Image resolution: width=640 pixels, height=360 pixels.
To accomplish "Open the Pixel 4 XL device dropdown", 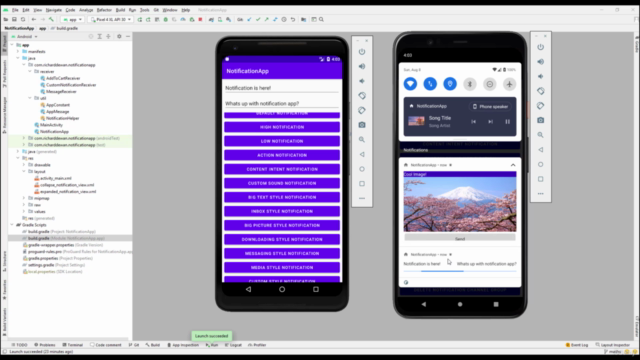I will 111,19.
